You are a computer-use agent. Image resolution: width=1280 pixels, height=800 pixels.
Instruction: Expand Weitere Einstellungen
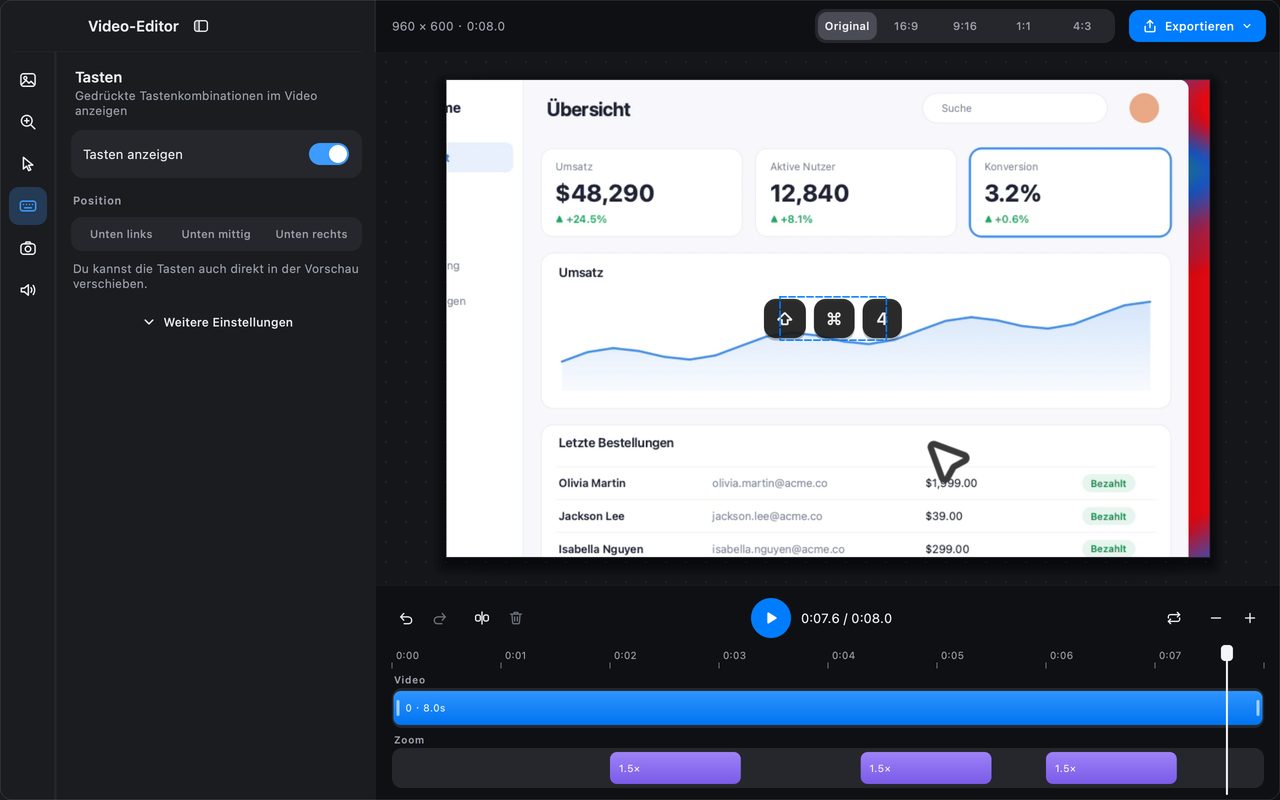point(217,322)
